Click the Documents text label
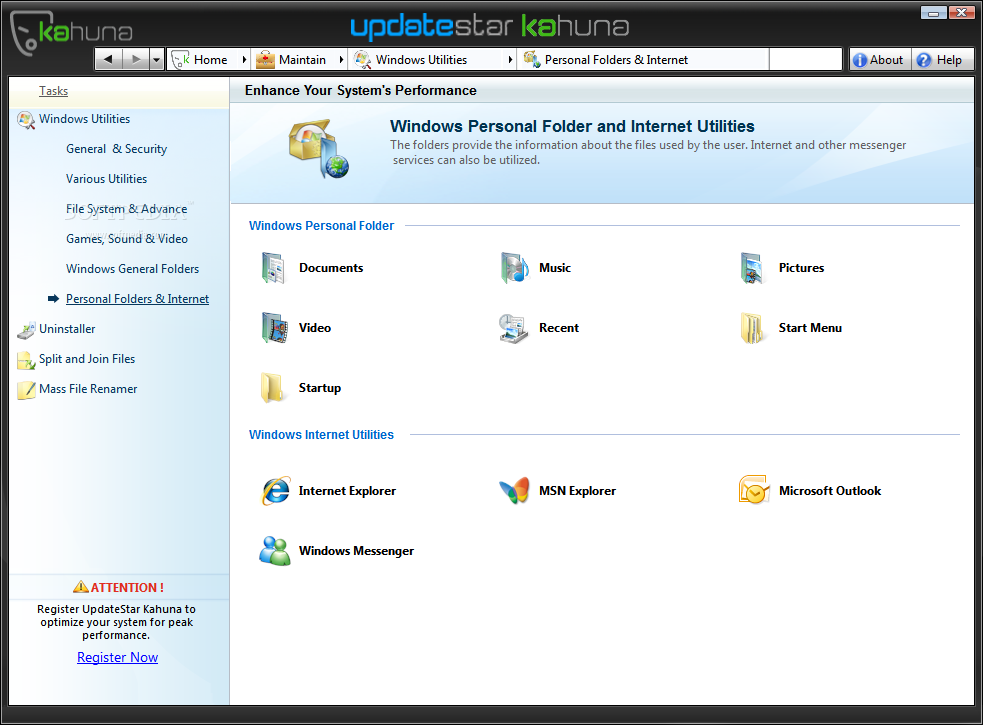 click(x=331, y=268)
